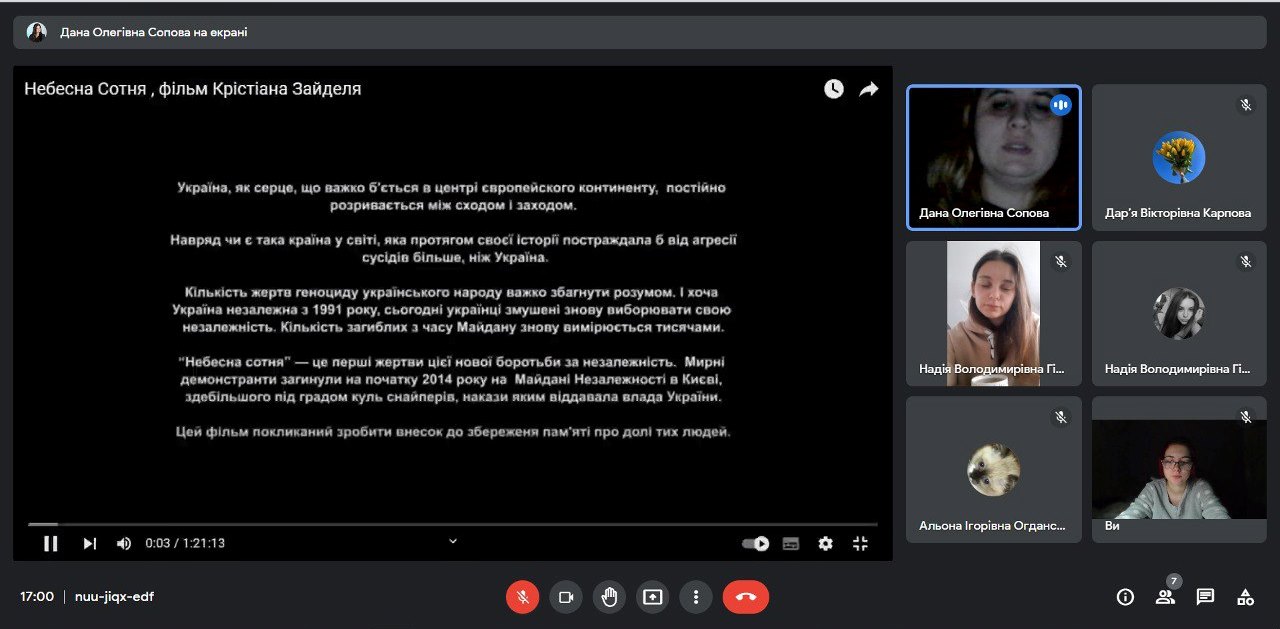Mute the video volume speaker icon
This screenshot has height=629, width=1280.
pyautogui.click(x=124, y=543)
